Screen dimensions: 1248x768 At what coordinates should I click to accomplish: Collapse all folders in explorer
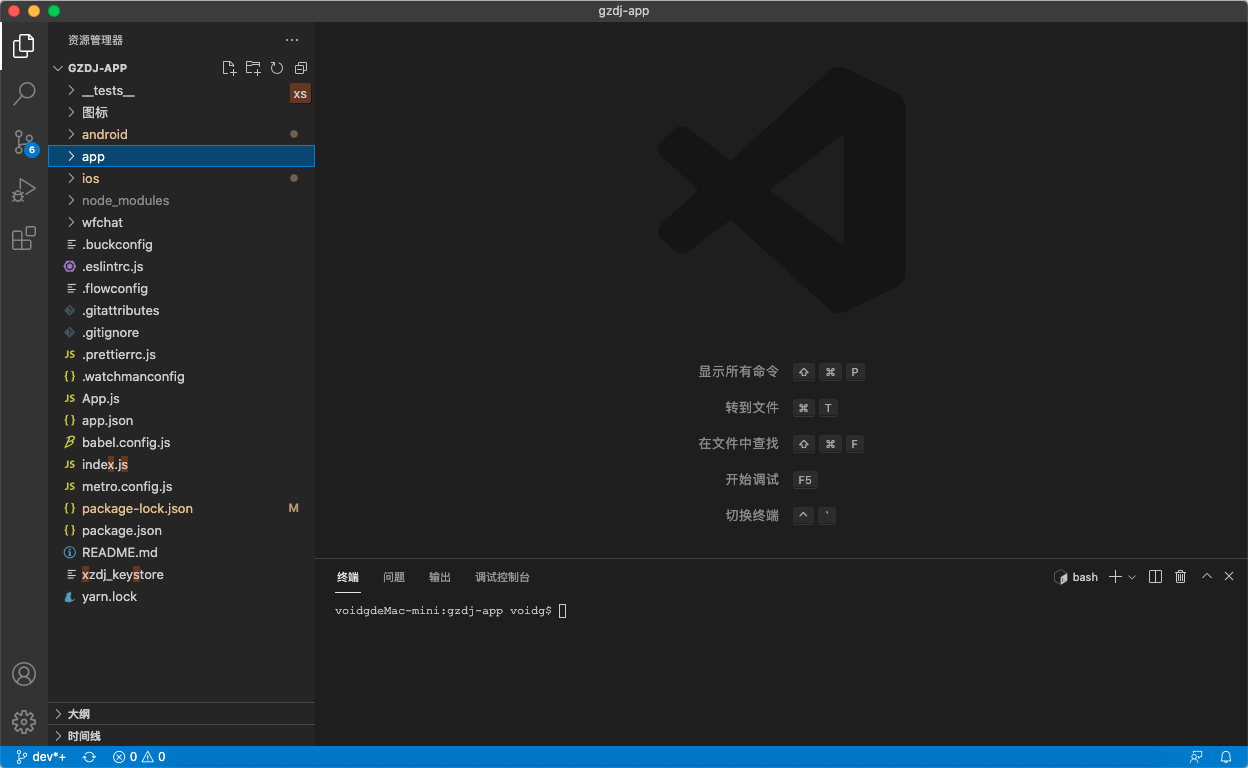coord(301,68)
